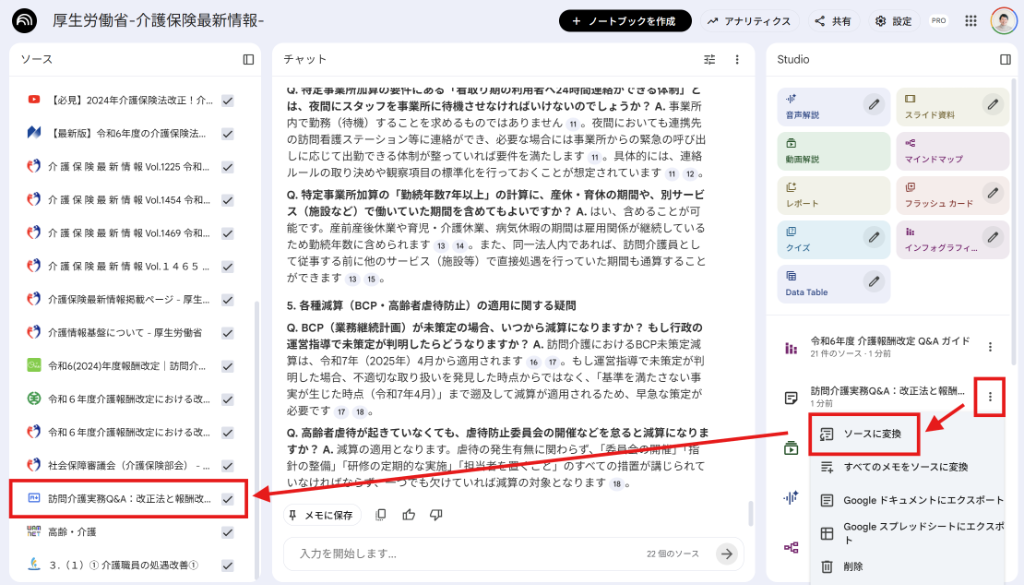Generate 動画解説 video overview

click(x=833, y=151)
